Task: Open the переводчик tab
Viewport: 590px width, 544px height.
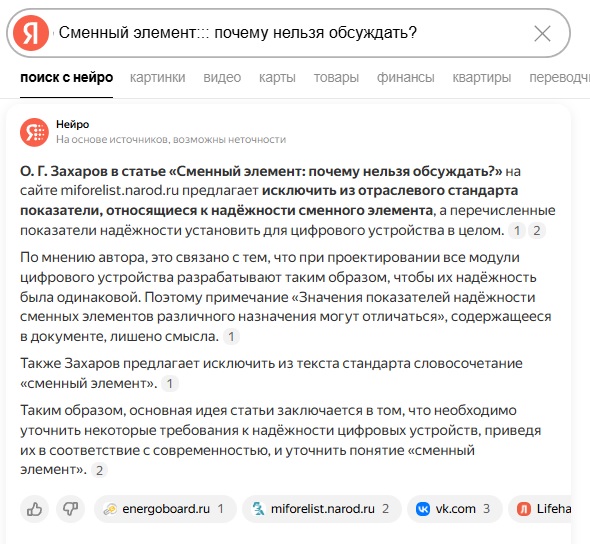Action: 560,77
